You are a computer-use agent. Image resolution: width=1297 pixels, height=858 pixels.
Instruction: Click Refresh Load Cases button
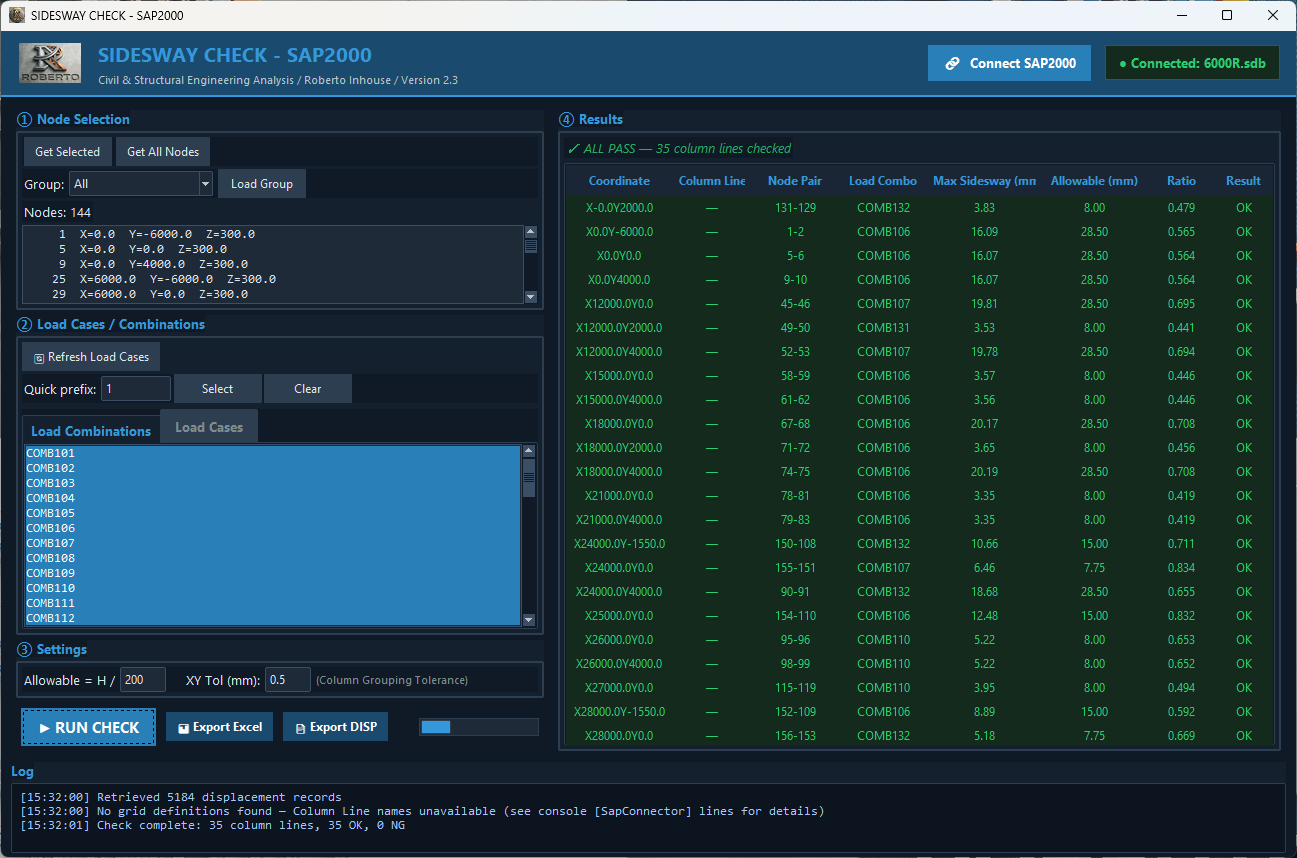pyautogui.click(x=91, y=357)
